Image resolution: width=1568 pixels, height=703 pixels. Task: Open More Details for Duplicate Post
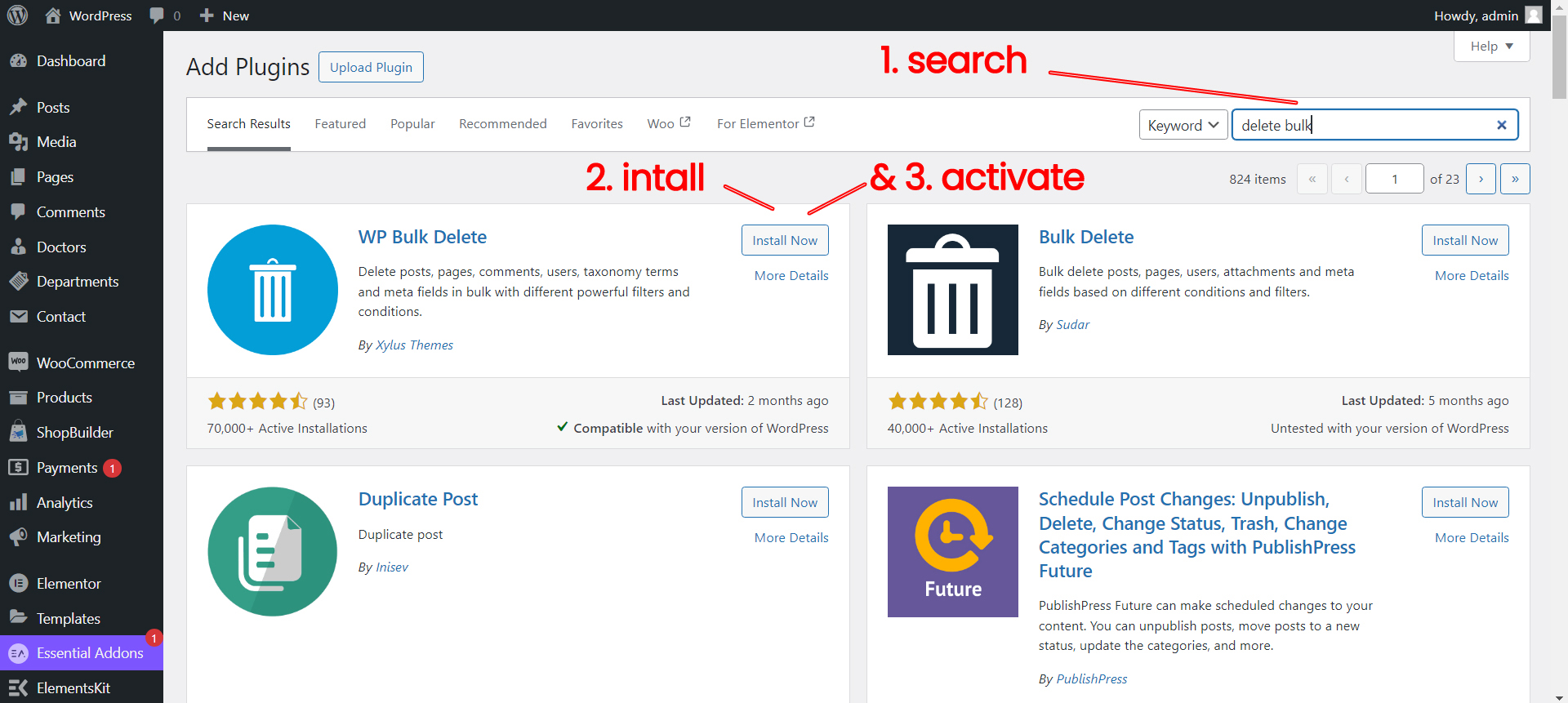pyautogui.click(x=791, y=538)
